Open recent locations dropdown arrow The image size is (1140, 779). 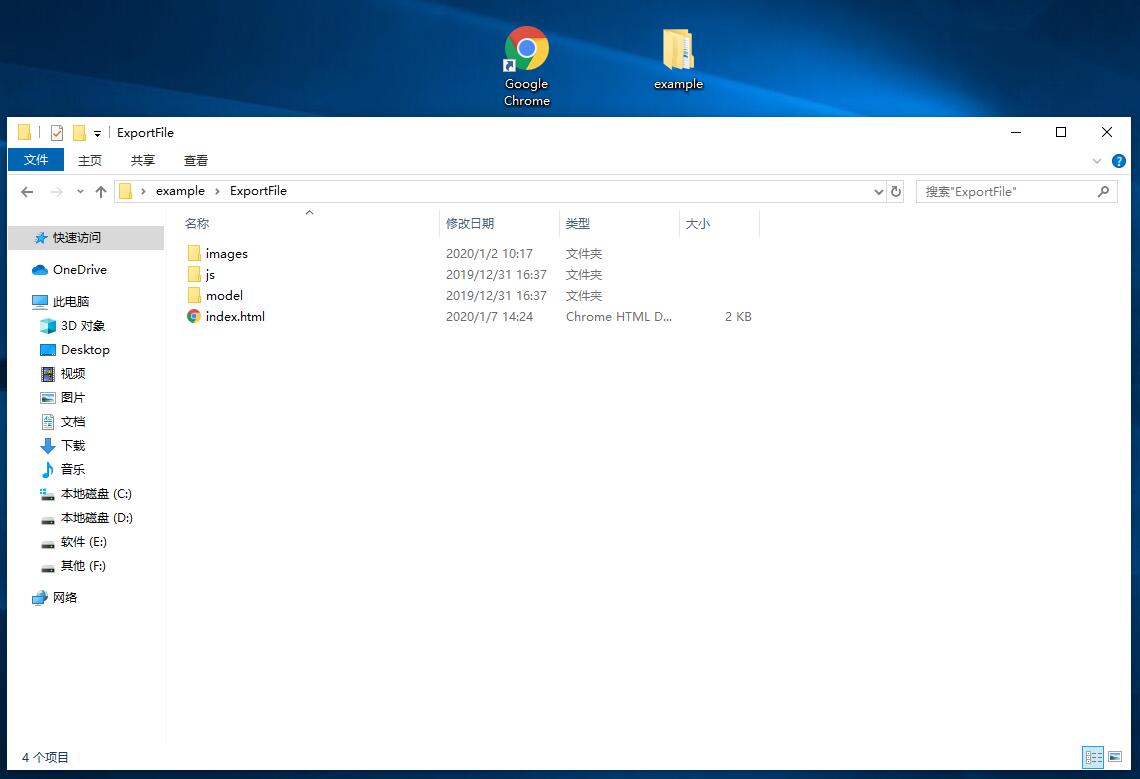(x=79, y=192)
